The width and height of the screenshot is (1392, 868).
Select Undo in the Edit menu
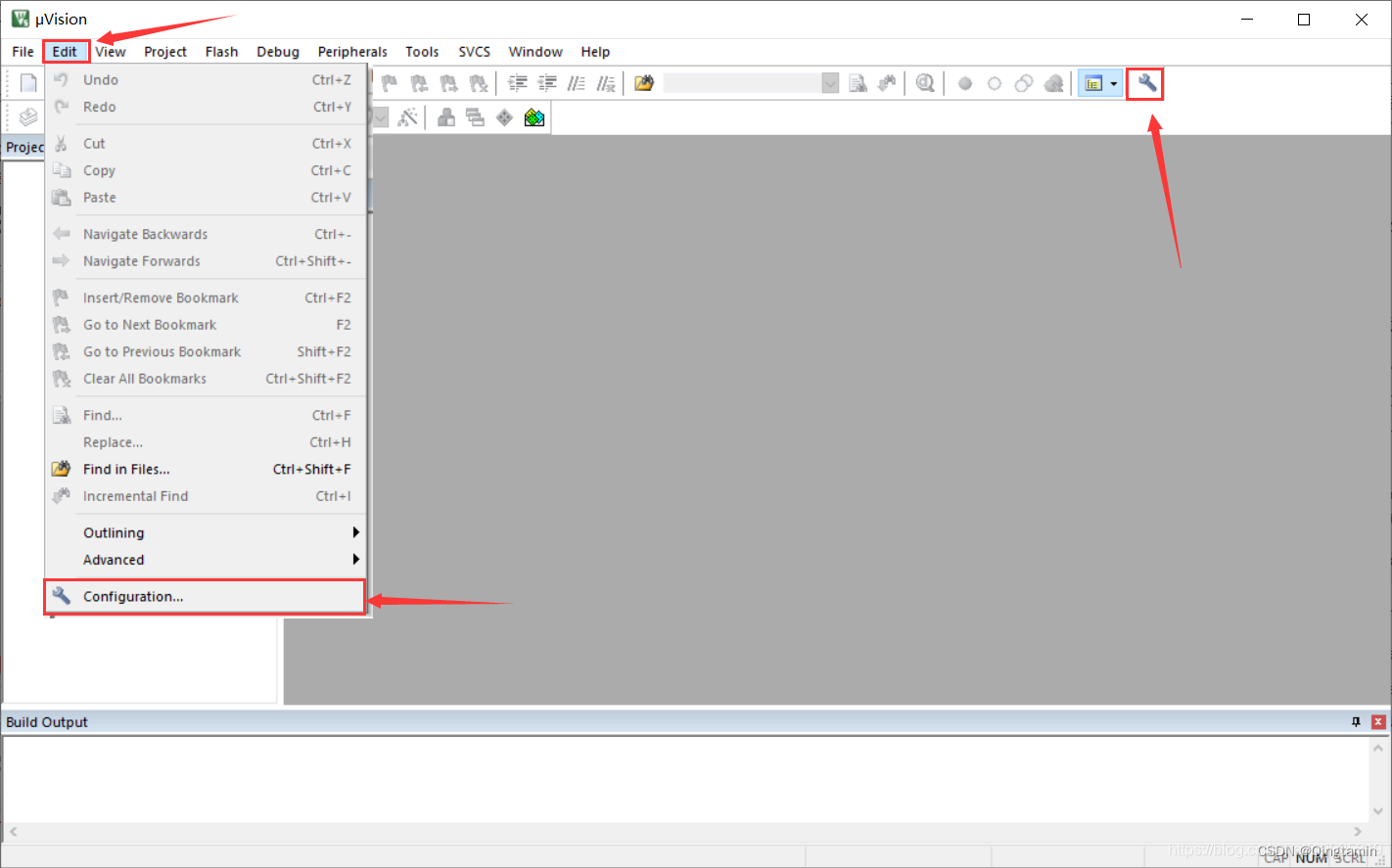tap(206, 80)
